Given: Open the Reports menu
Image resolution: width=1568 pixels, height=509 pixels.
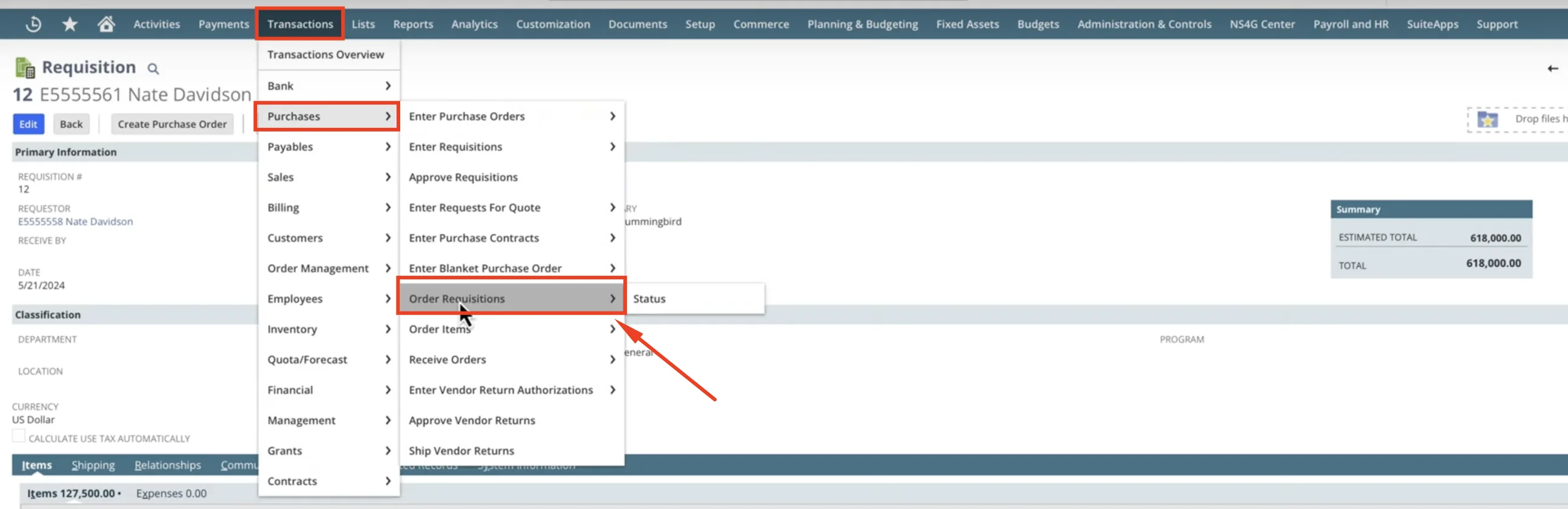Looking at the screenshot, I should click(x=413, y=24).
